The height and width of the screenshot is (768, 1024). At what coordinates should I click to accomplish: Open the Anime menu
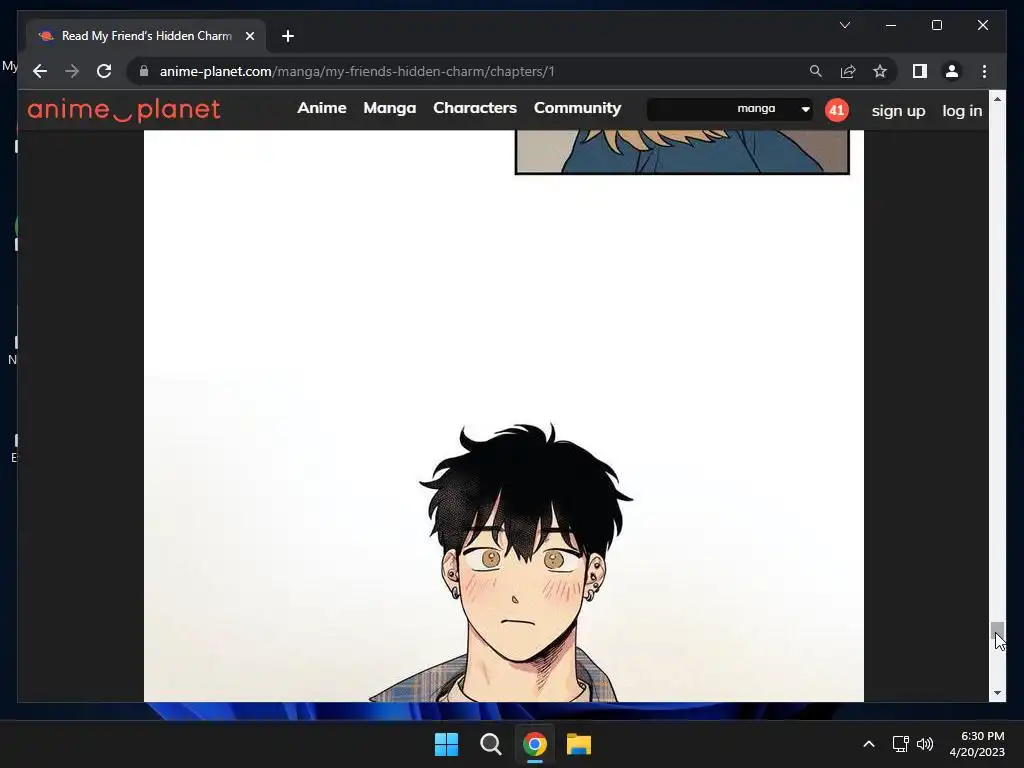pos(321,108)
